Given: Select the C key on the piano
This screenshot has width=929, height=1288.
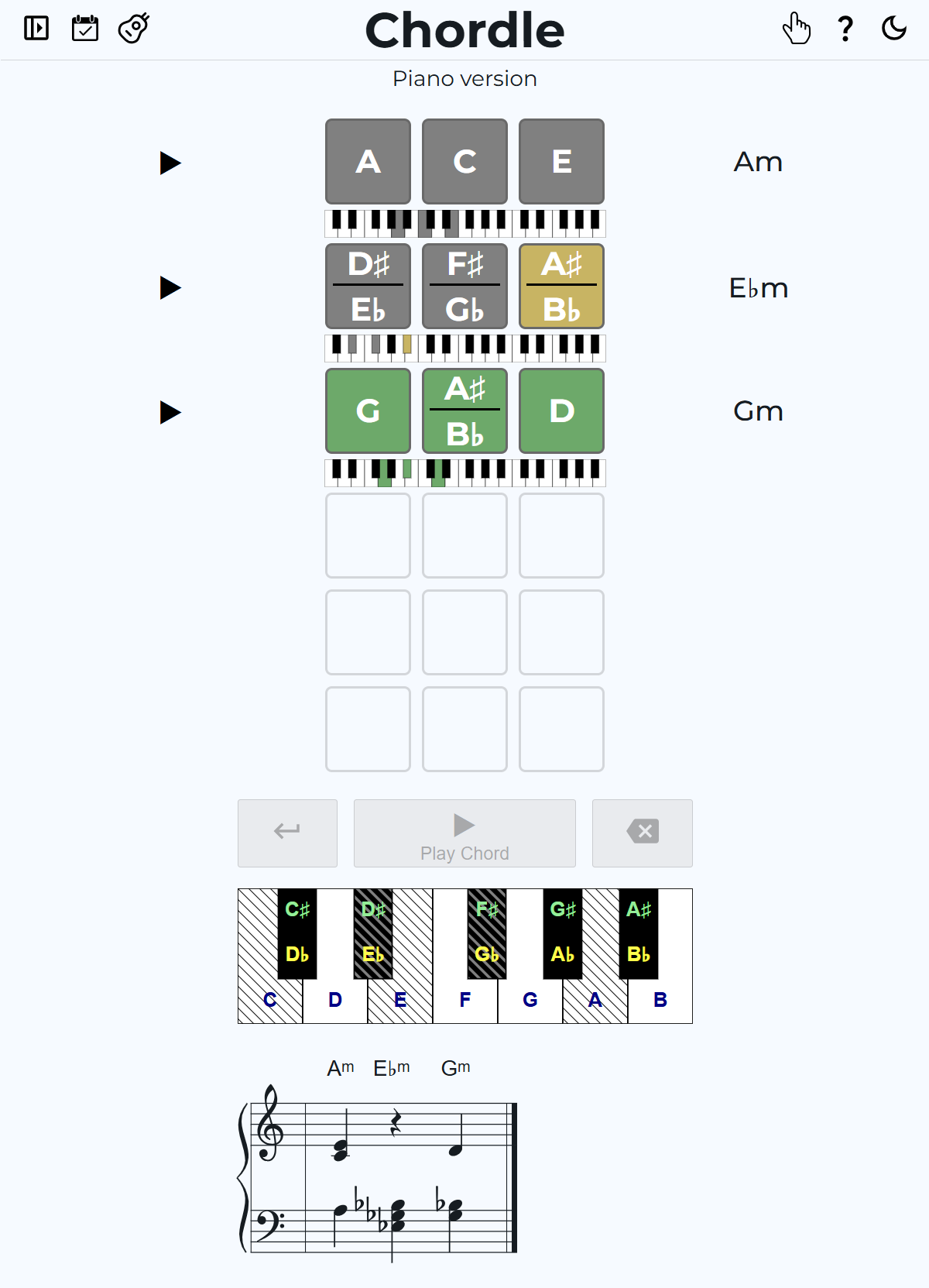Looking at the screenshot, I should click(269, 999).
